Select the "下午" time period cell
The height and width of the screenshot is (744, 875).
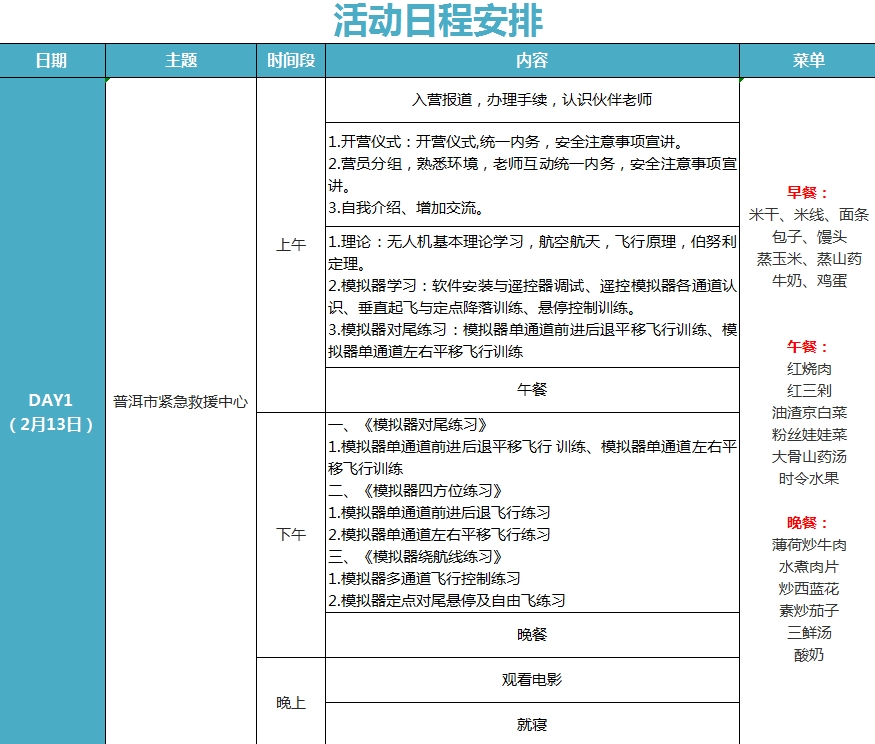point(290,534)
